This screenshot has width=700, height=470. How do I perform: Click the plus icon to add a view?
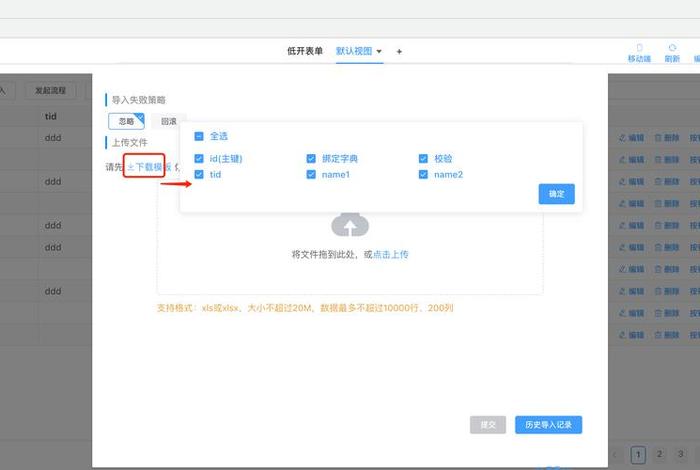click(399, 52)
